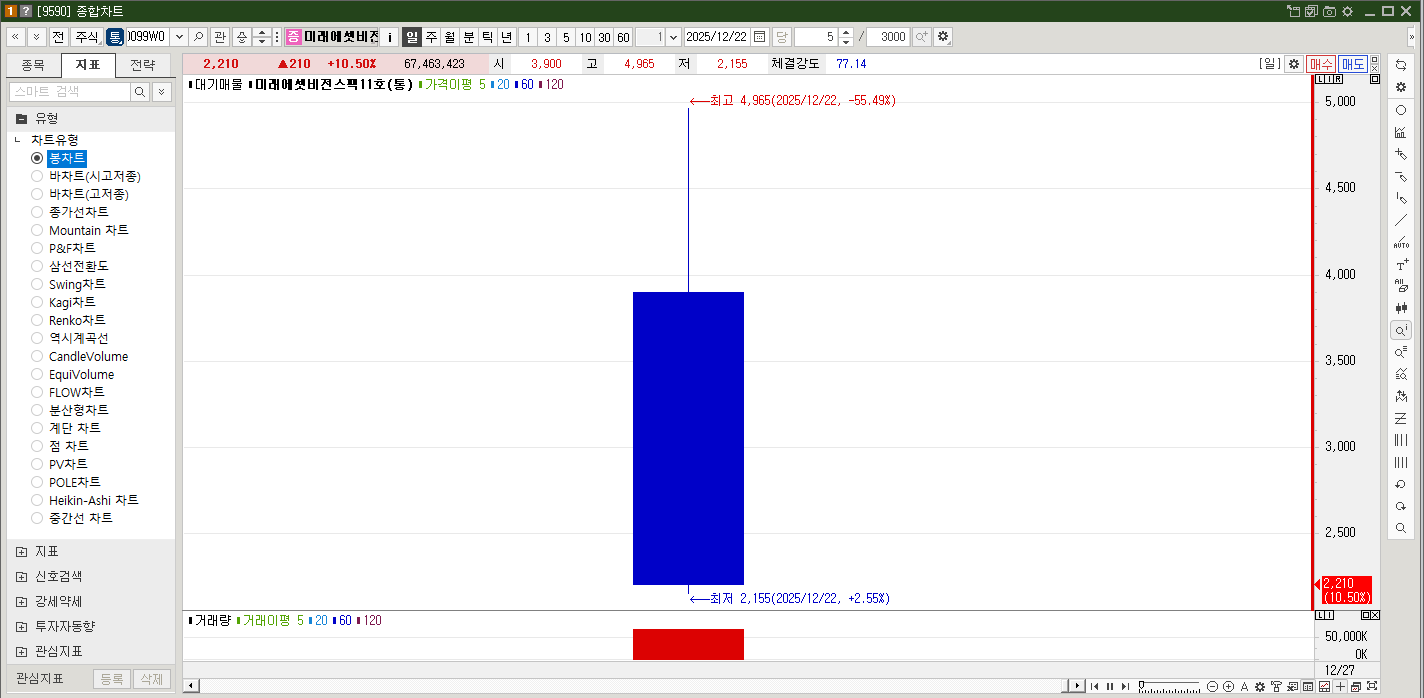Zoom in chart with plus icon
The width and height of the screenshot is (1424, 698).
pyautogui.click(x=1228, y=687)
